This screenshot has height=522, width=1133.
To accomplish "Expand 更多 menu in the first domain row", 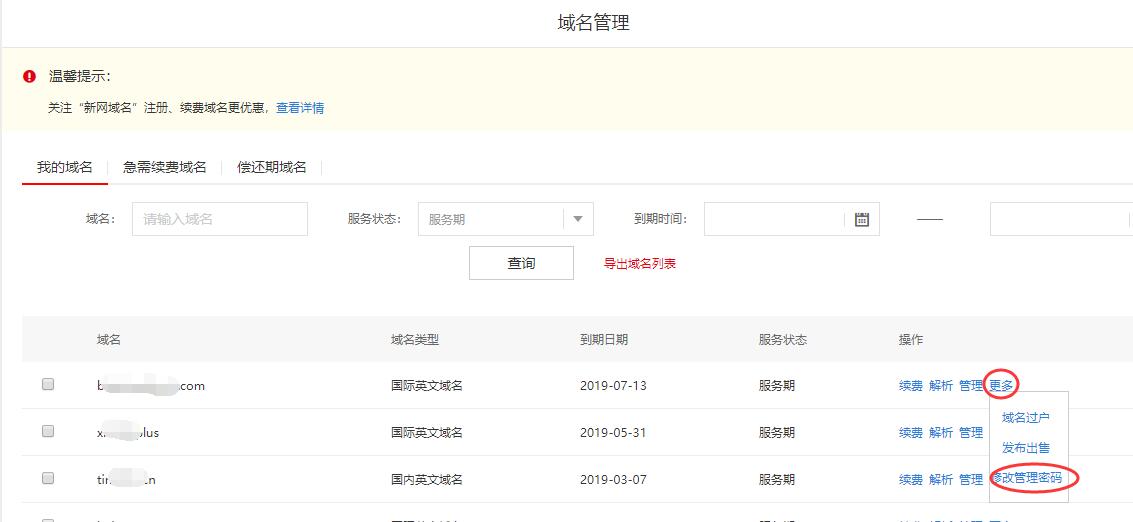I will click(x=1001, y=385).
